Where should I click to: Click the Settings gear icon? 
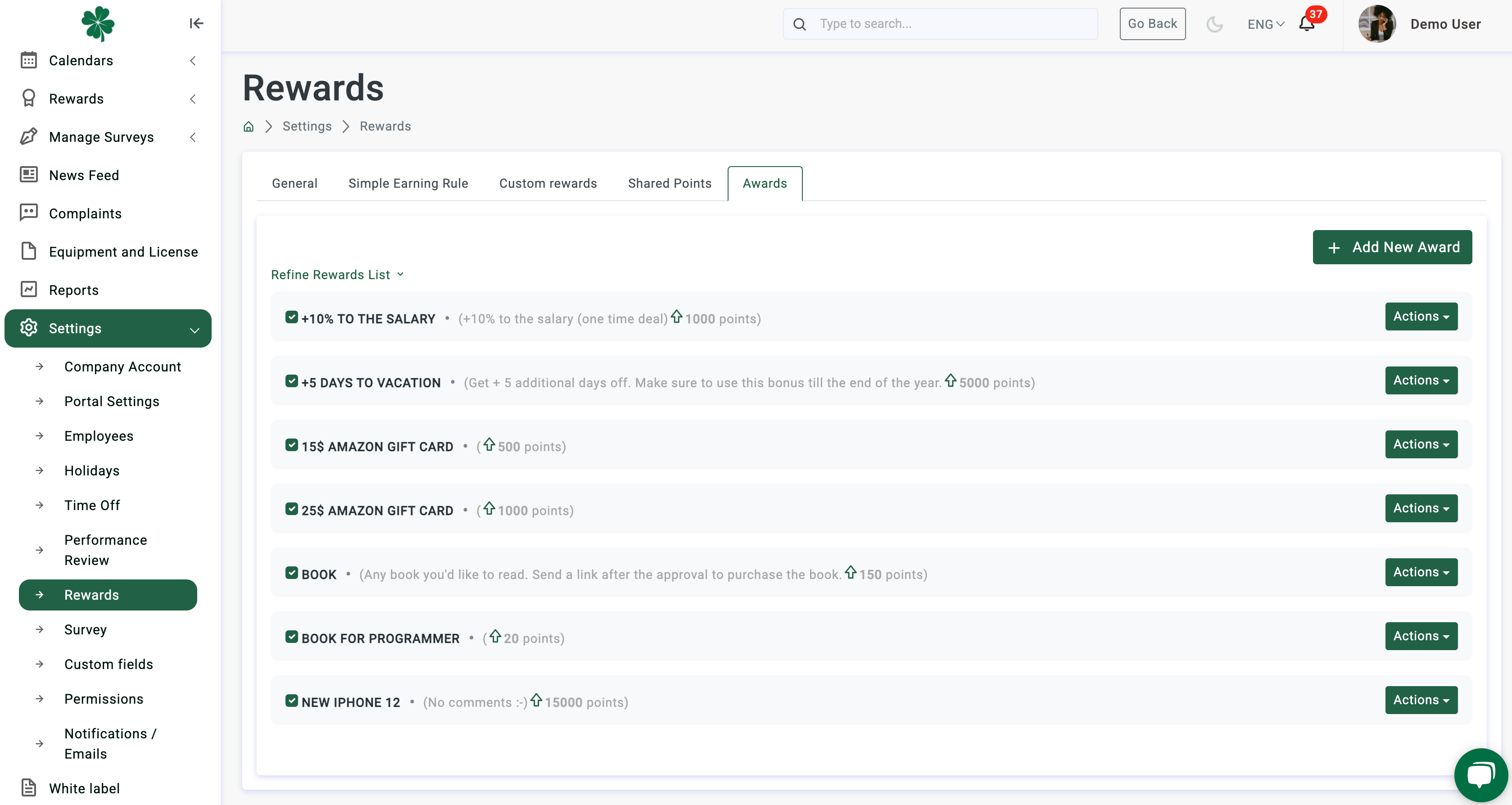pos(29,328)
